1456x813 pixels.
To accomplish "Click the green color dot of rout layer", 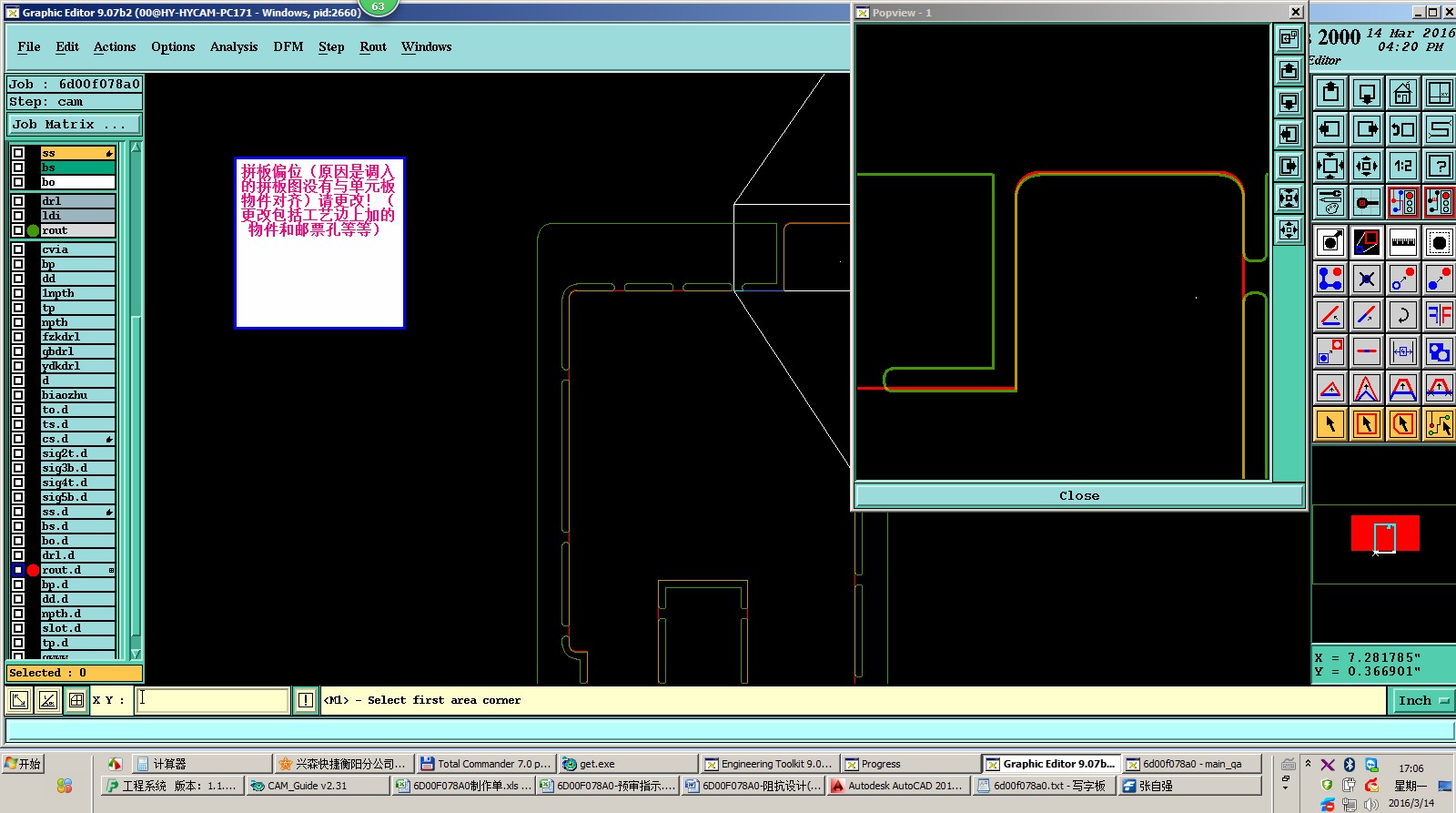I will pyautogui.click(x=33, y=230).
